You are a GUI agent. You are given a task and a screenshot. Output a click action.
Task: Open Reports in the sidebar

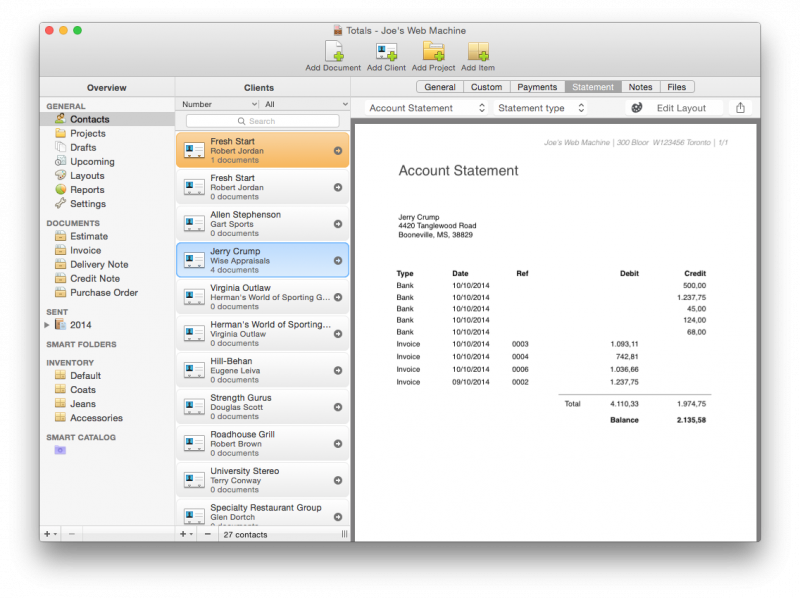(86, 190)
